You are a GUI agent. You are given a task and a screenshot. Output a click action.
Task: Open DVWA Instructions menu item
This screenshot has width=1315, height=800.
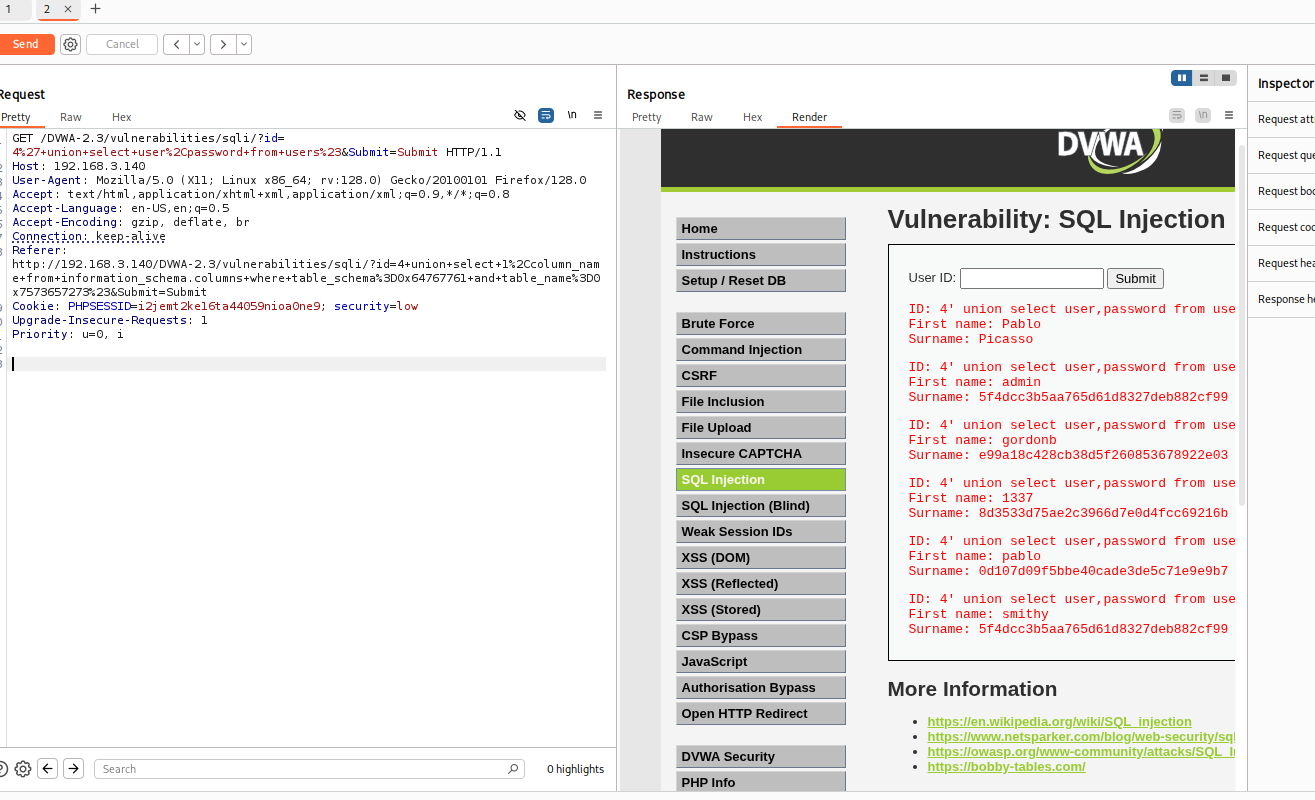(761, 254)
